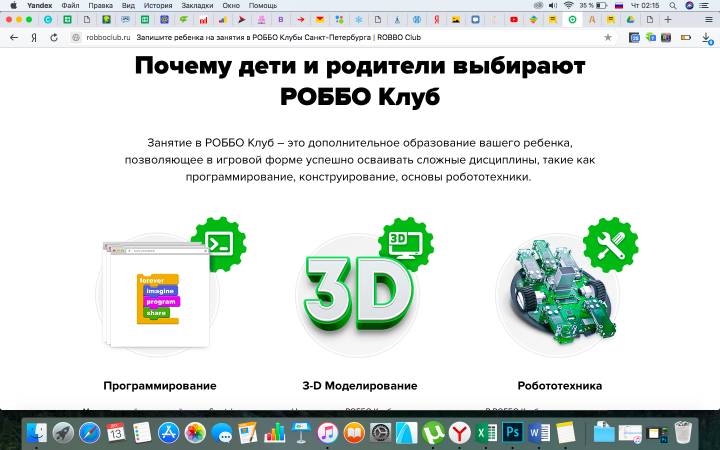Open Messages from the Dock

click(x=222, y=433)
